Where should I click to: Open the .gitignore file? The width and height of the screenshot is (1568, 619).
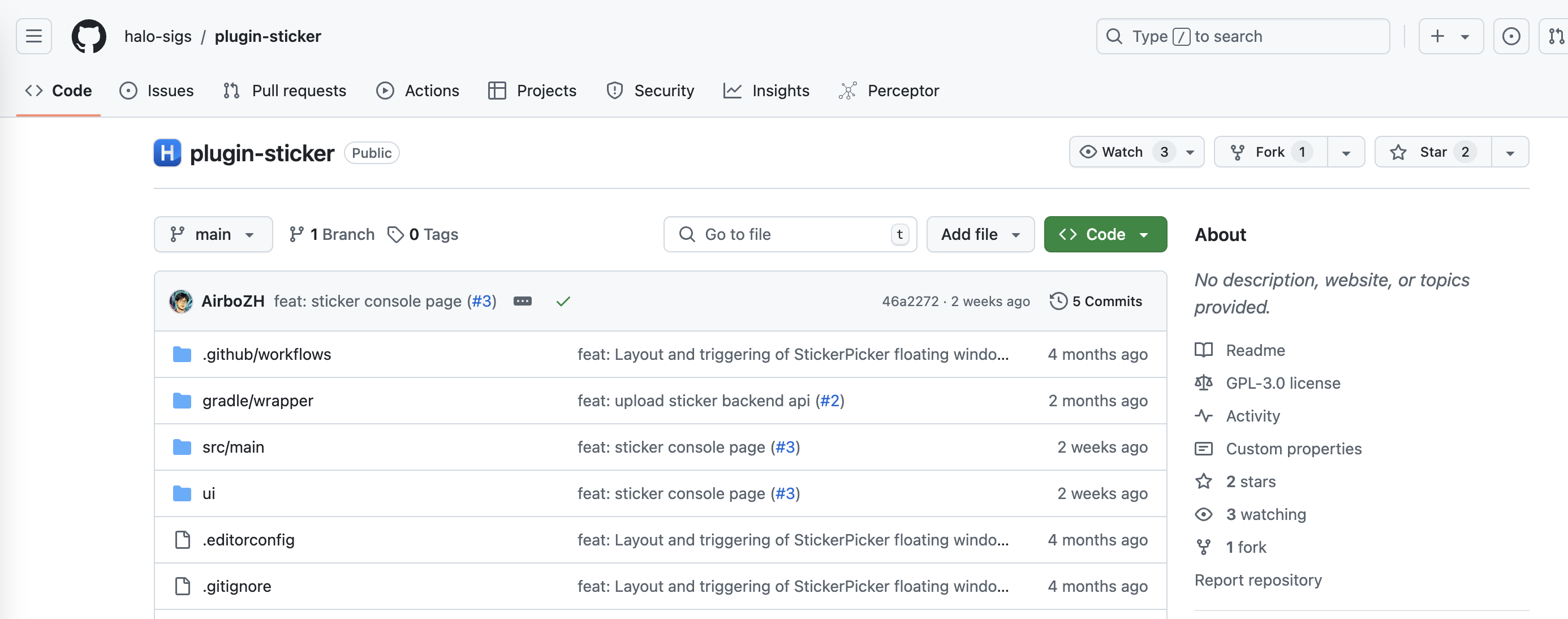tap(237, 586)
